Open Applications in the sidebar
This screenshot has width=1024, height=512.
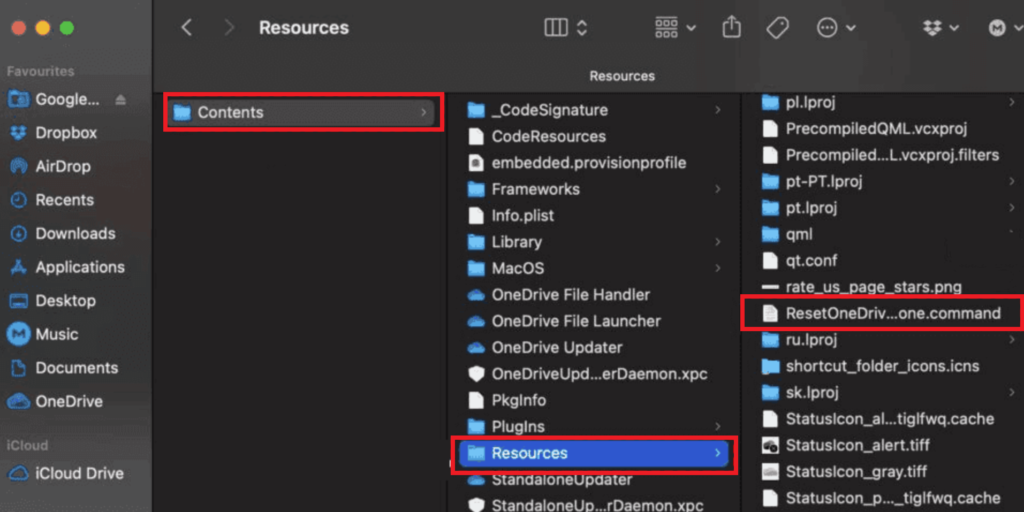pos(80,267)
